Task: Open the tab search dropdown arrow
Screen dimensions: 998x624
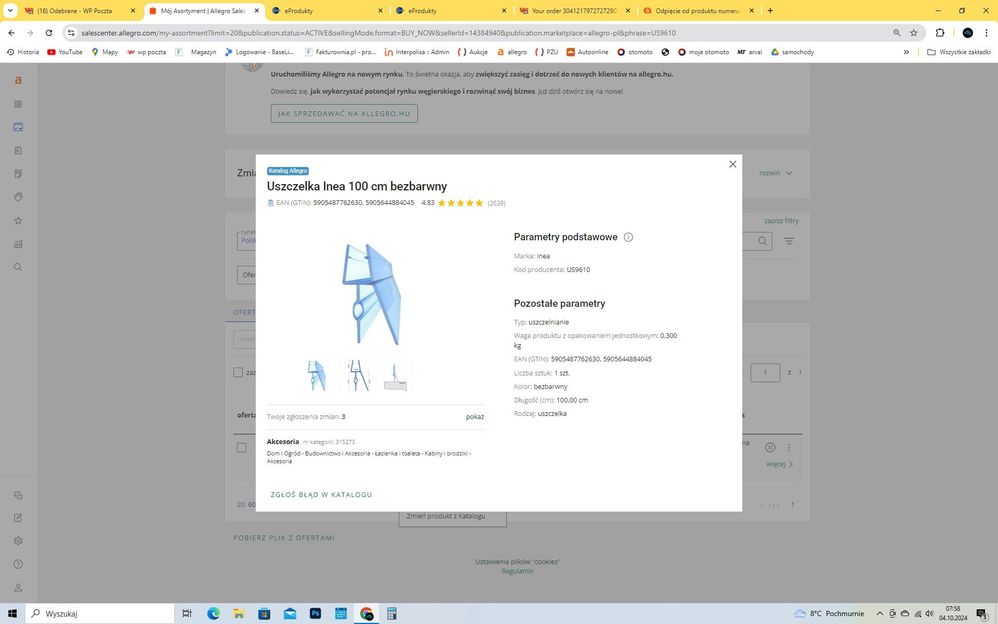Action: [x=10, y=11]
